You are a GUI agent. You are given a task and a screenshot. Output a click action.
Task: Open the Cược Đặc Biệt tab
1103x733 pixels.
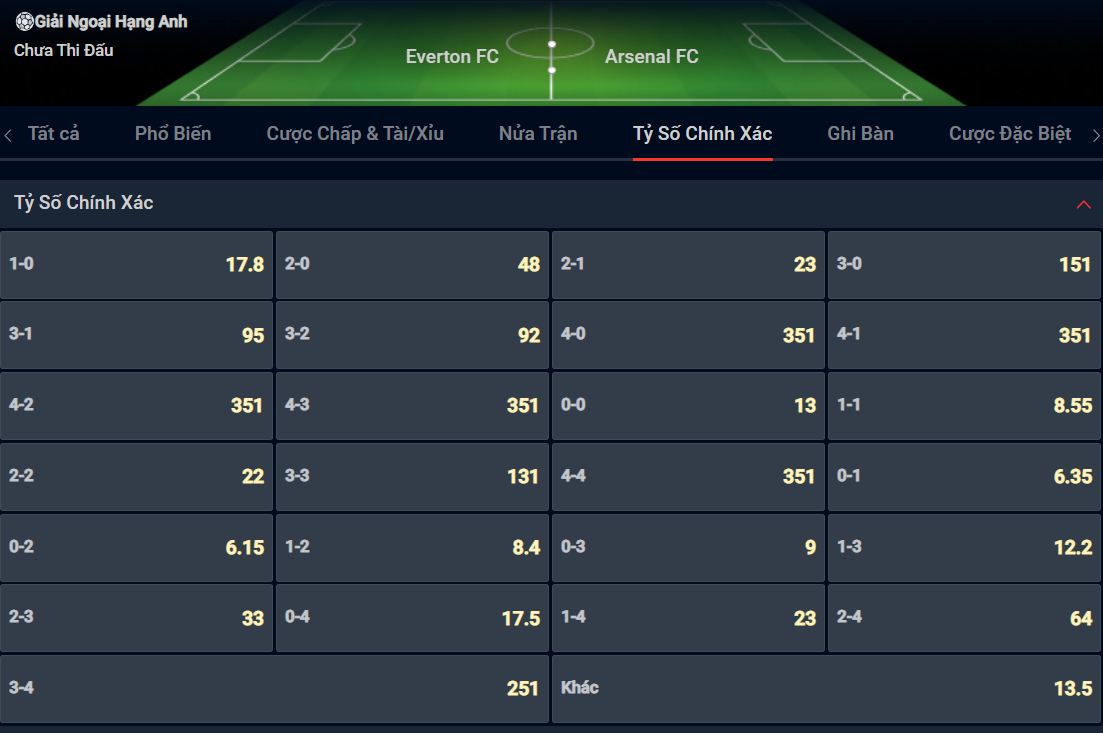coord(1010,134)
